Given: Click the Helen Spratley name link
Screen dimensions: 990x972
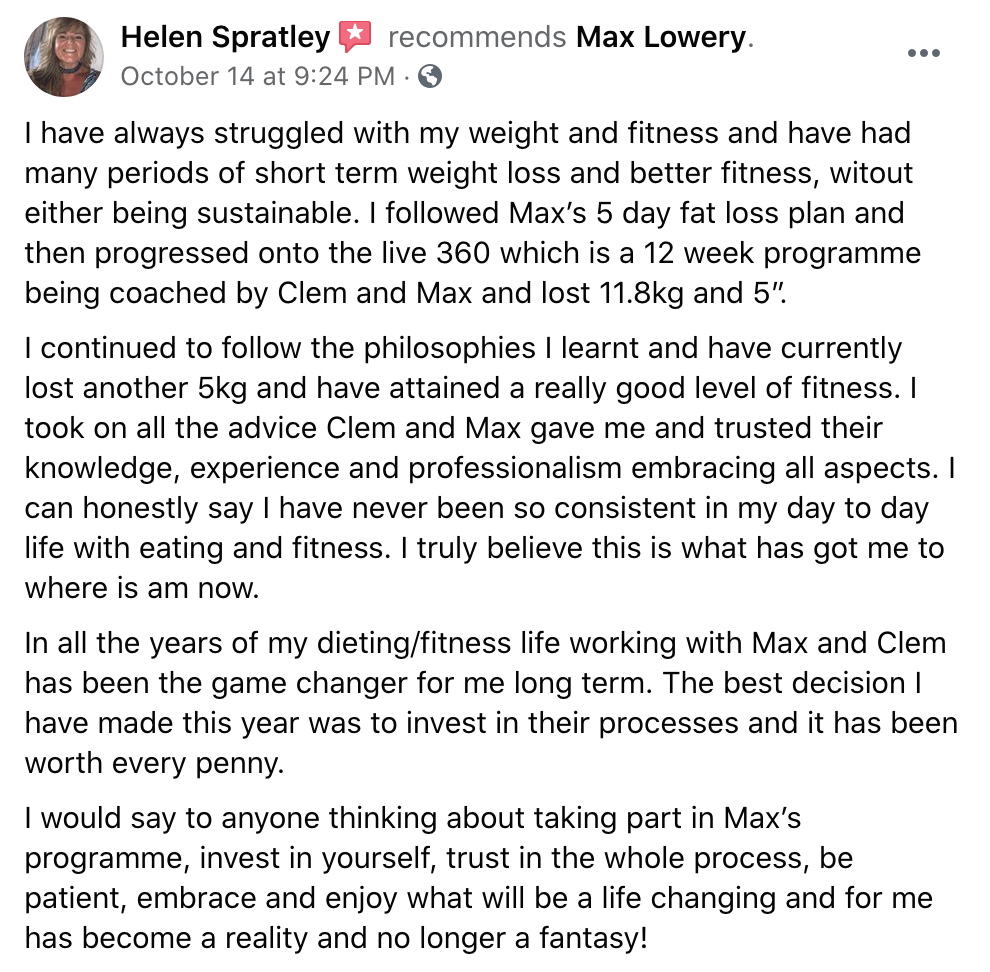Looking at the screenshot, I should click(x=225, y=37).
